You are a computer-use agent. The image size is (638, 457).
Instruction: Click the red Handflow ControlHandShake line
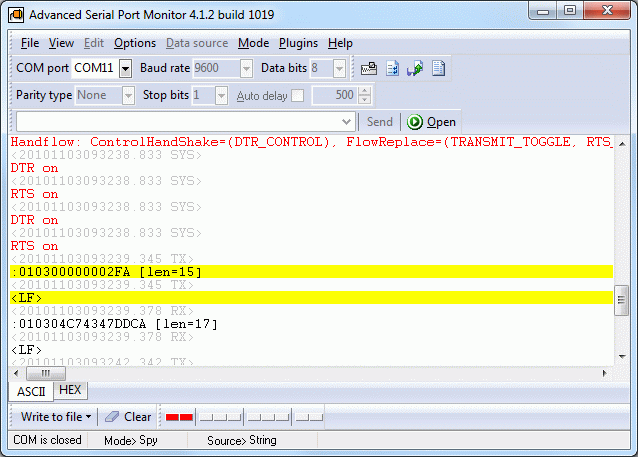click(x=311, y=142)
